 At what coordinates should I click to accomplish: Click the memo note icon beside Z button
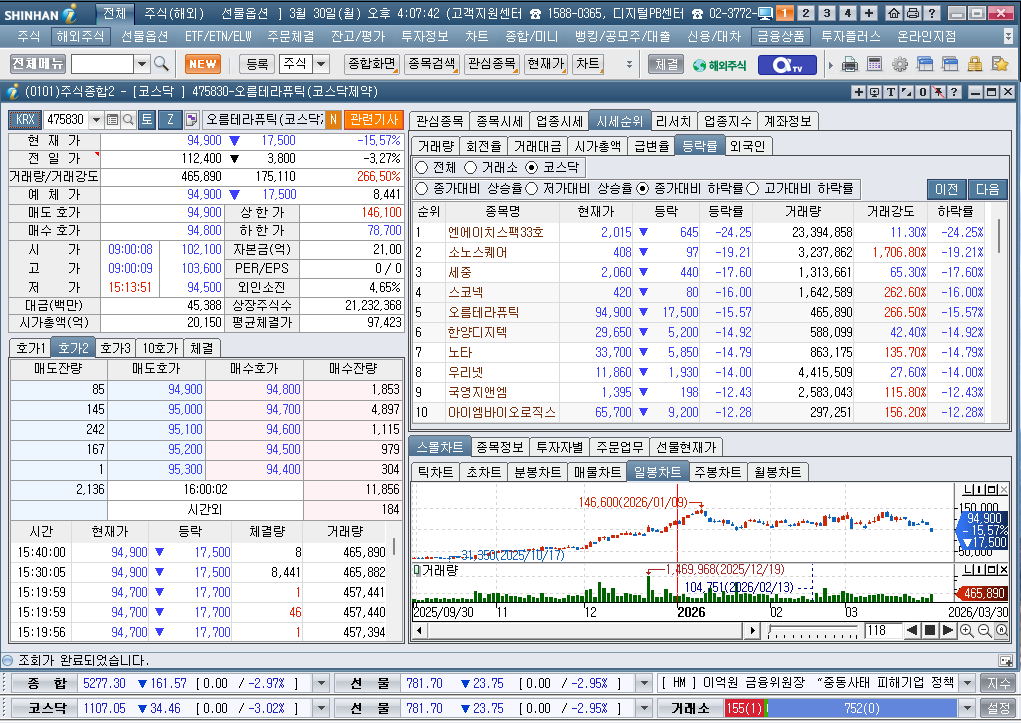tap(191, 119)
